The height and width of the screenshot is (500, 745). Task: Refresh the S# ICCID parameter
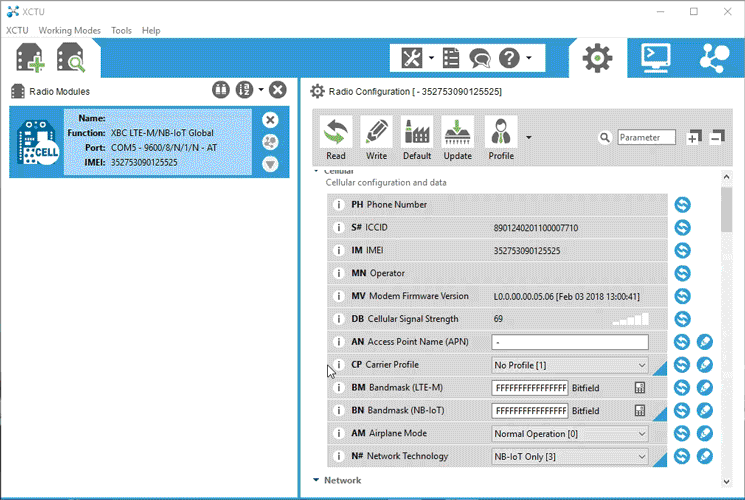pos(682,228)
